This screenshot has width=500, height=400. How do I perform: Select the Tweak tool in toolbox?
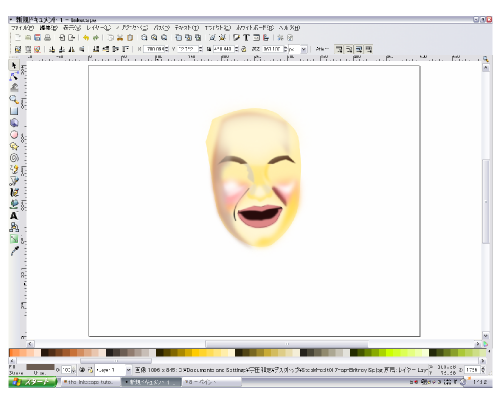(x=14, y=88)
